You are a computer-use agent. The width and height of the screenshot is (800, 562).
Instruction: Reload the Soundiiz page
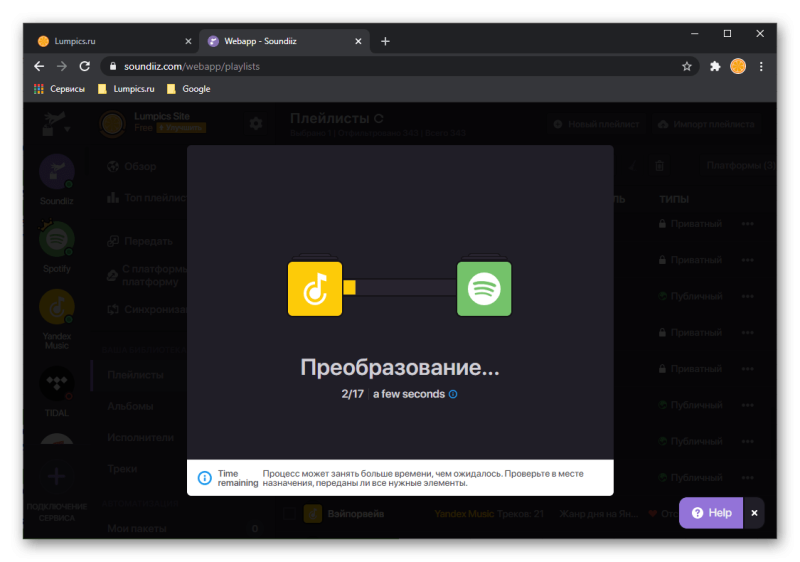(x=85, y=66)
